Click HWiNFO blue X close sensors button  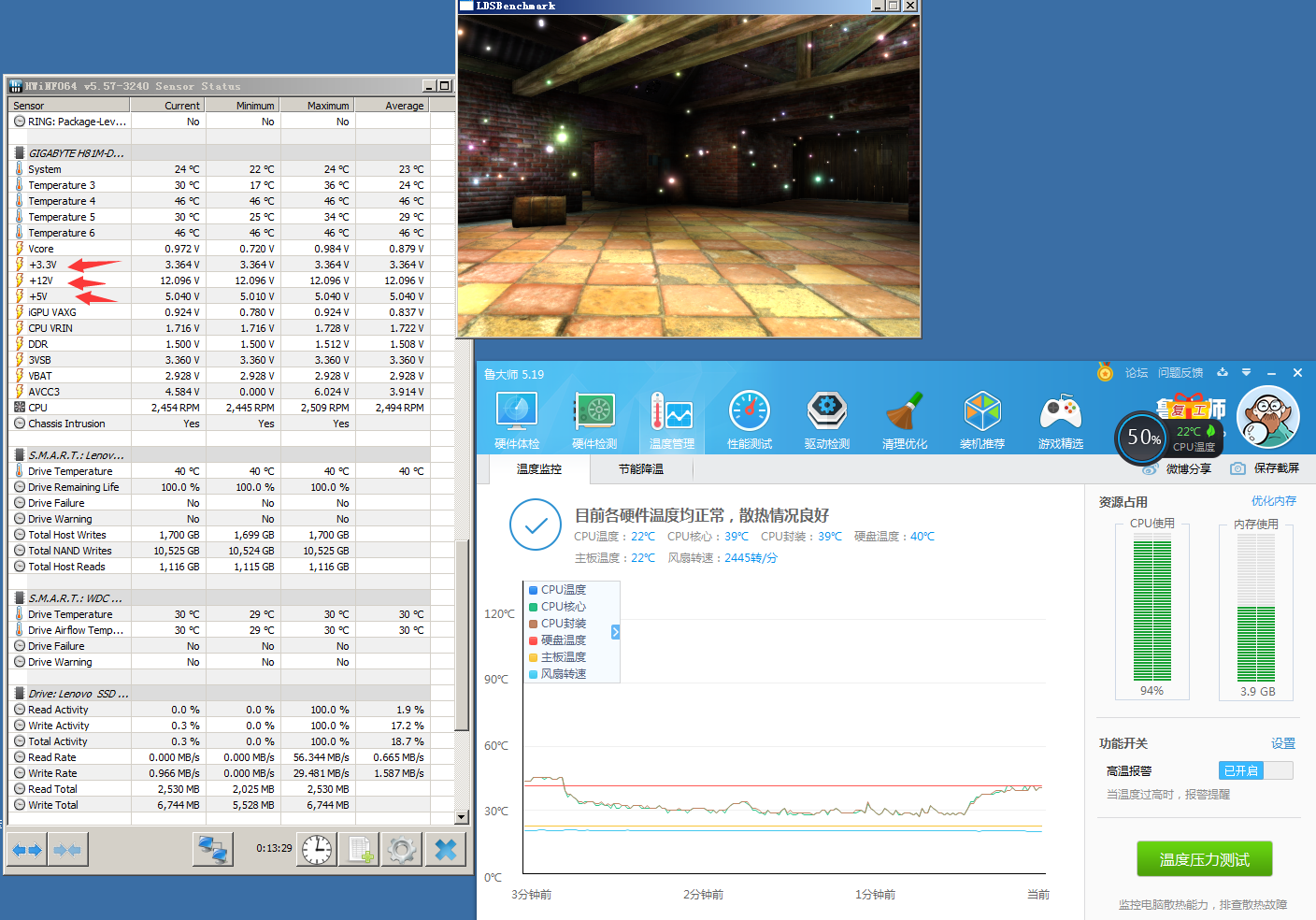446,850
